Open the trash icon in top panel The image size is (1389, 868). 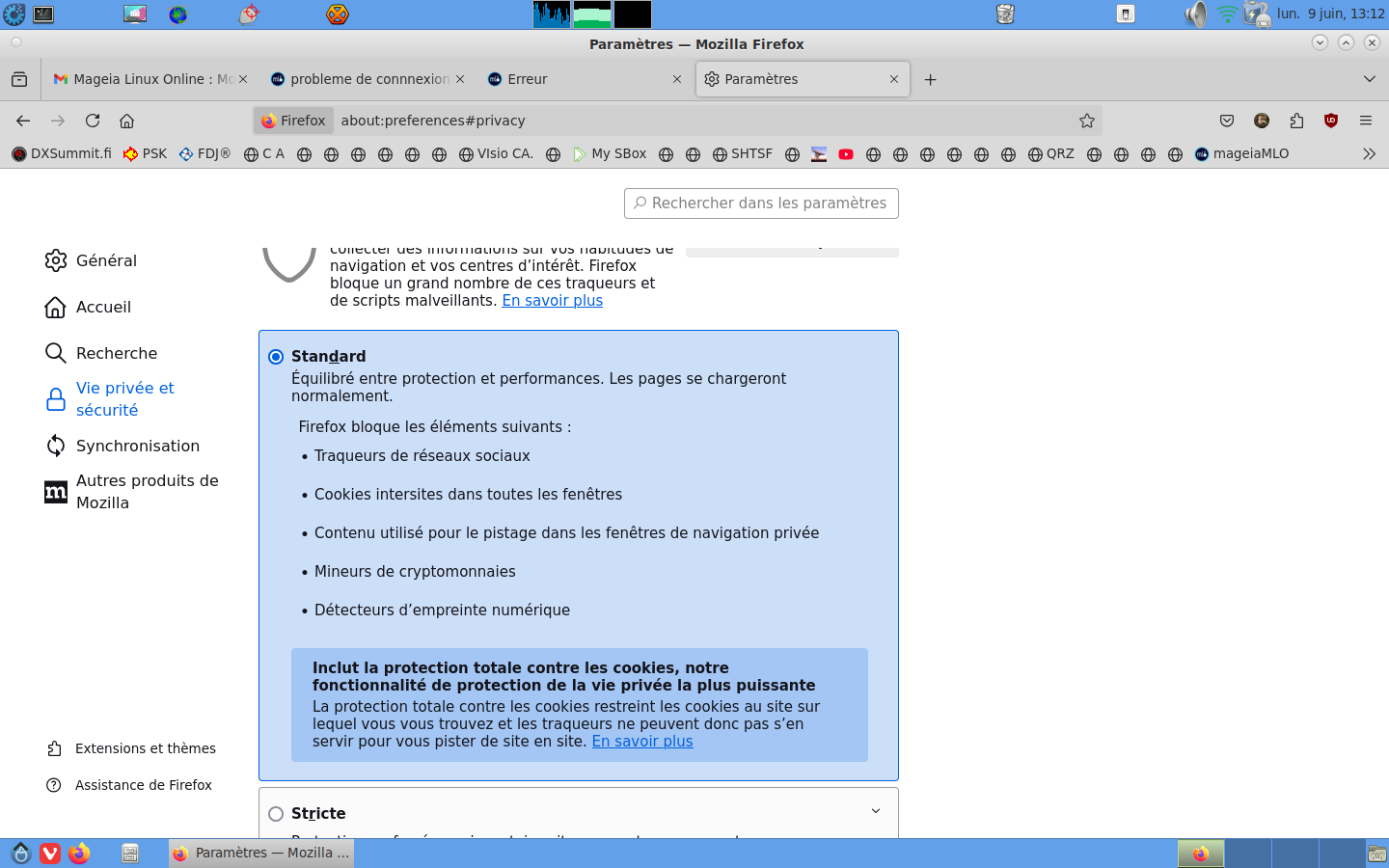click(x=1005, y=14)
